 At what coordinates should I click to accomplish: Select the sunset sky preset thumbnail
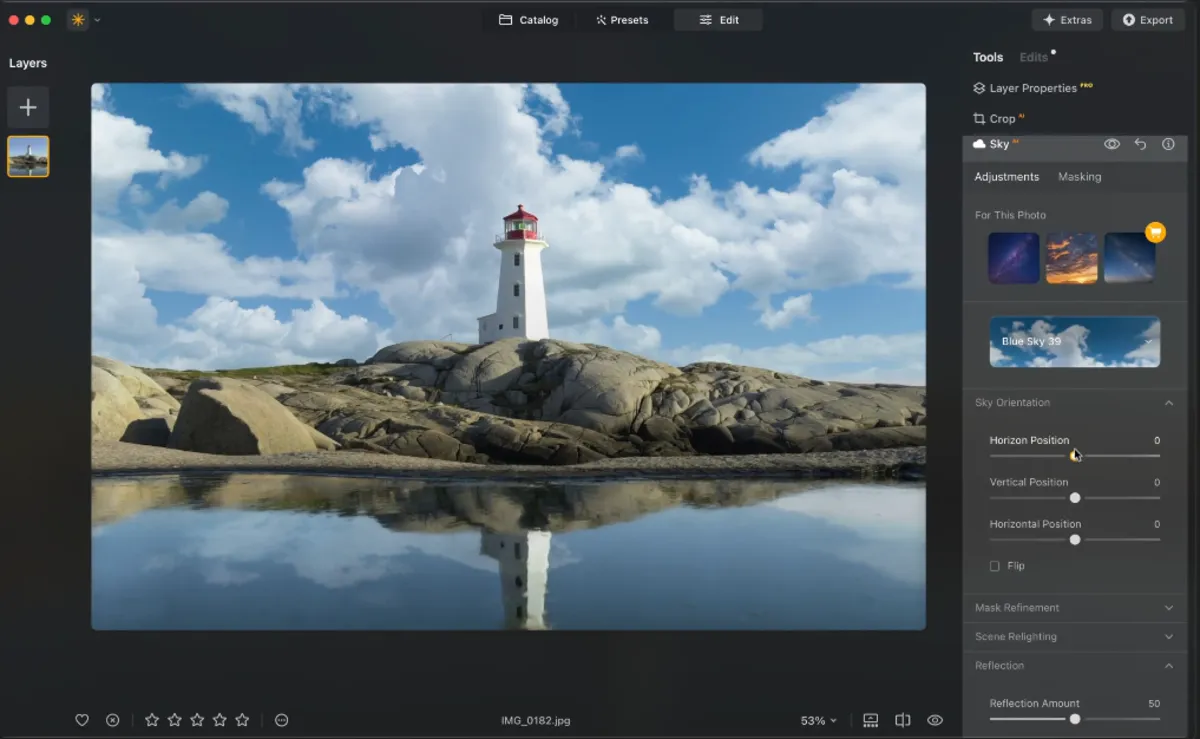pyautogui.click(x=1071, y=257)
